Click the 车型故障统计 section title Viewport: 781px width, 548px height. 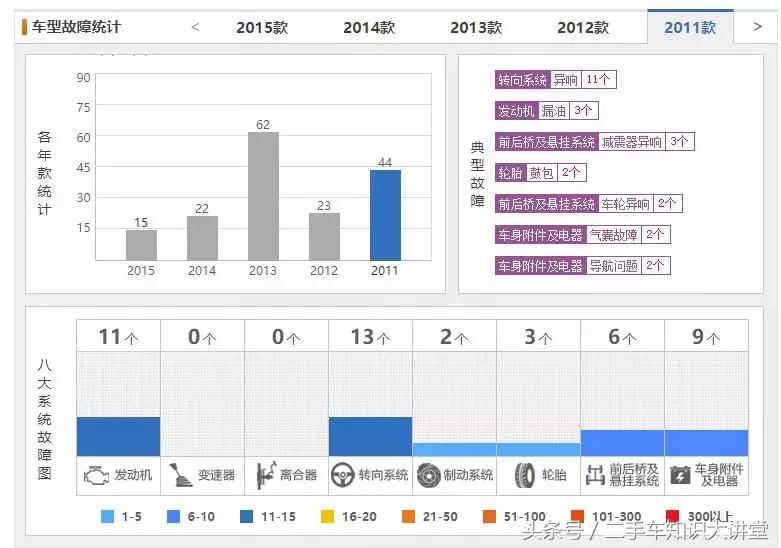[77, 27]
